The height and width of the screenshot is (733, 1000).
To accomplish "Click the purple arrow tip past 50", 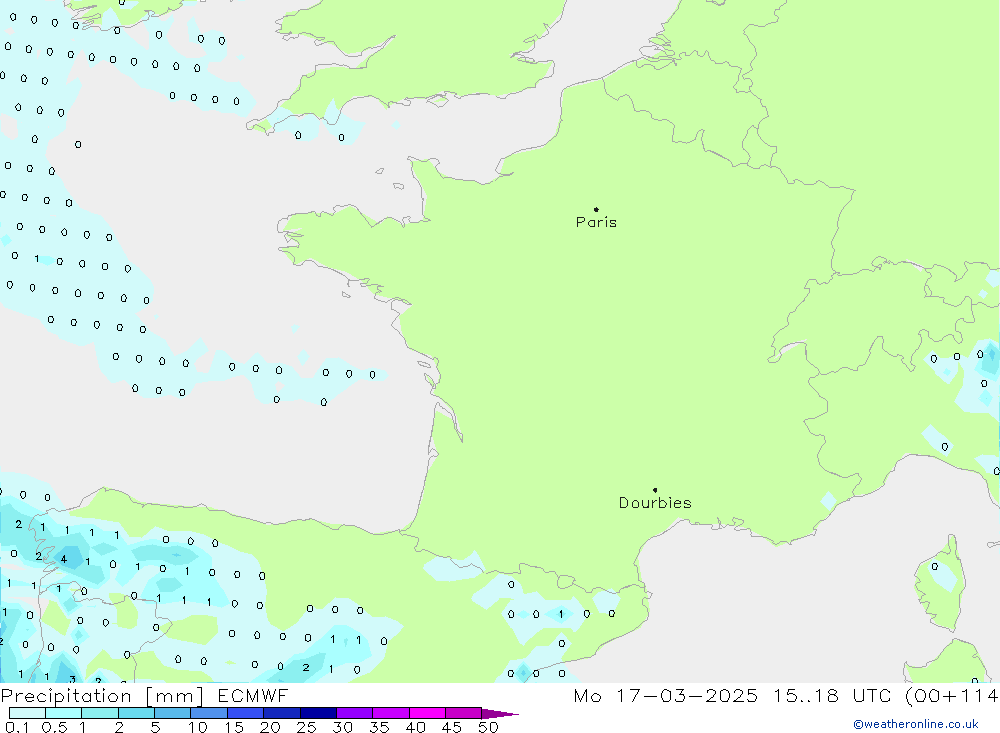I will point(501,714).
